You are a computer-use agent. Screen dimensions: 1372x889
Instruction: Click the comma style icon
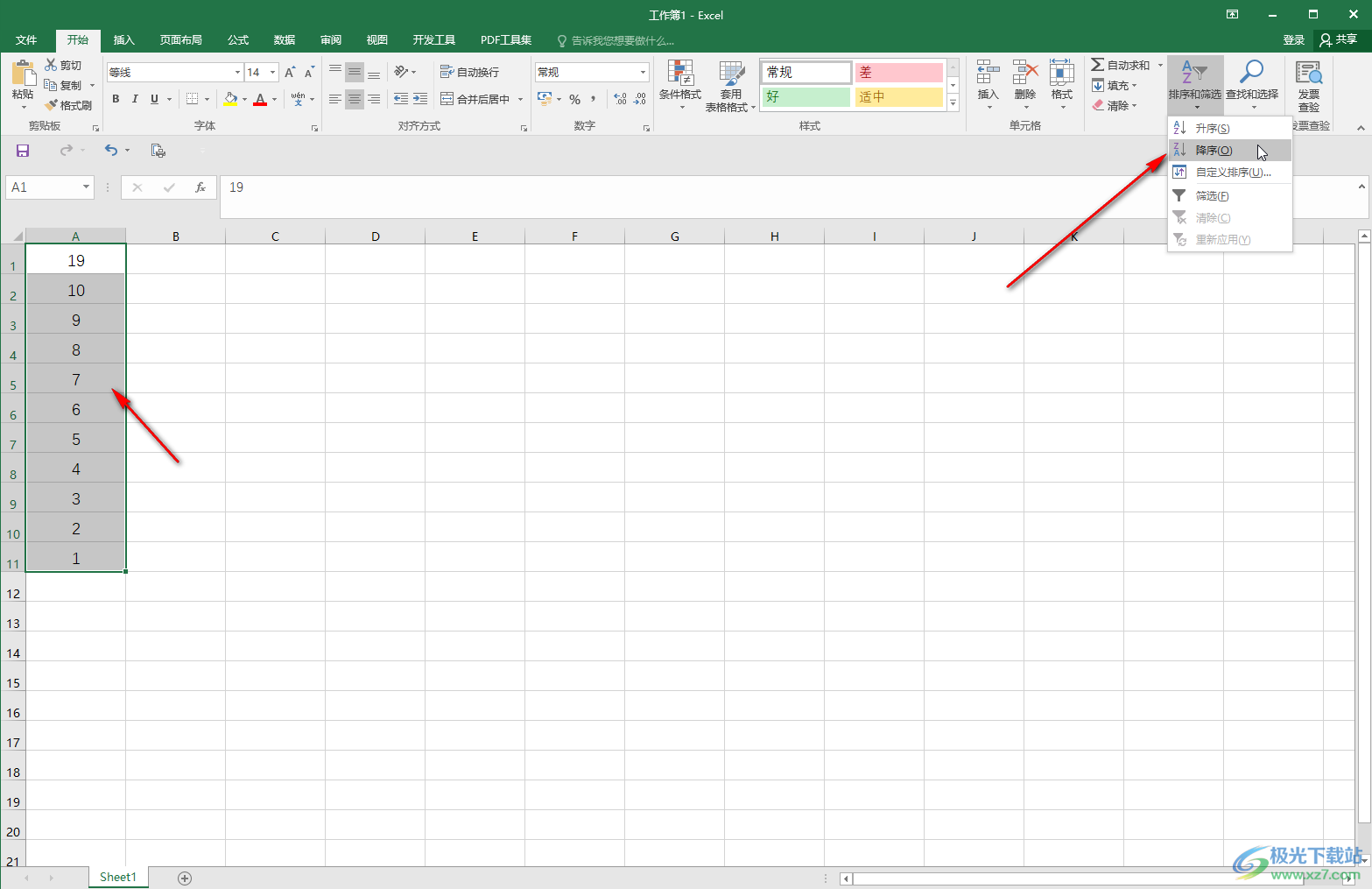coord(594,99)
